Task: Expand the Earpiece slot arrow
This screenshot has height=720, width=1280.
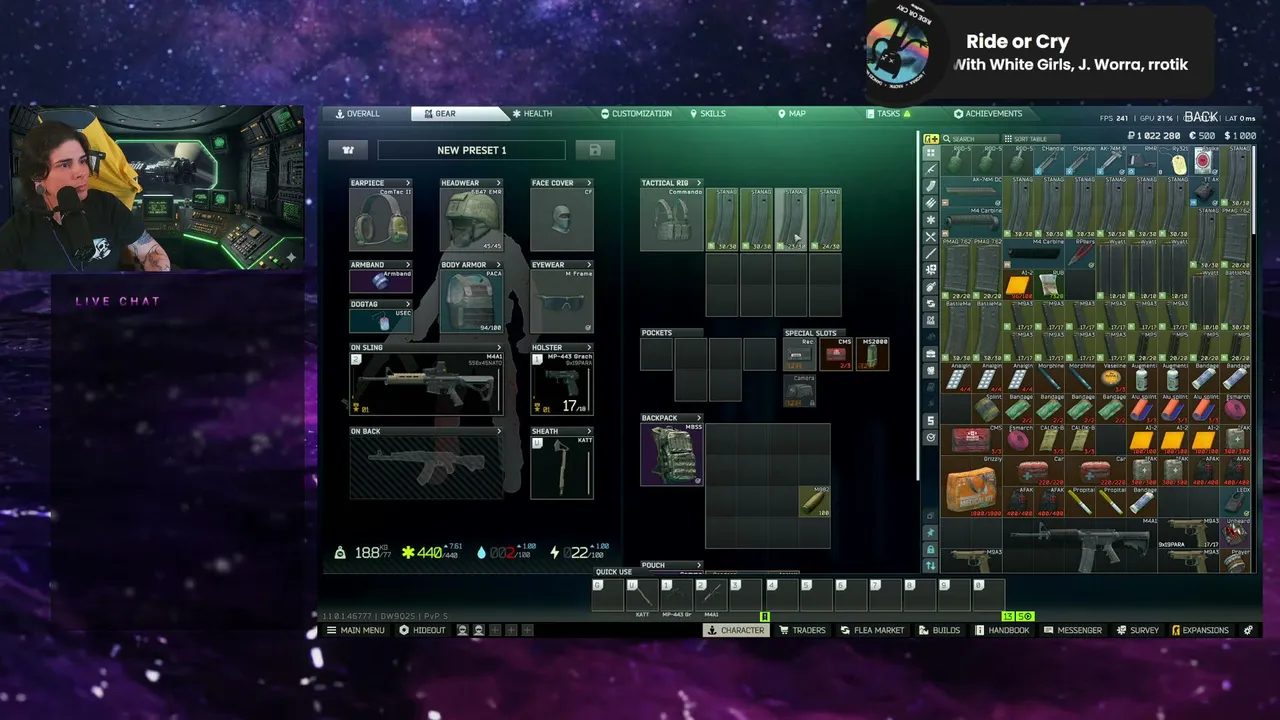Action: (408, 183)
